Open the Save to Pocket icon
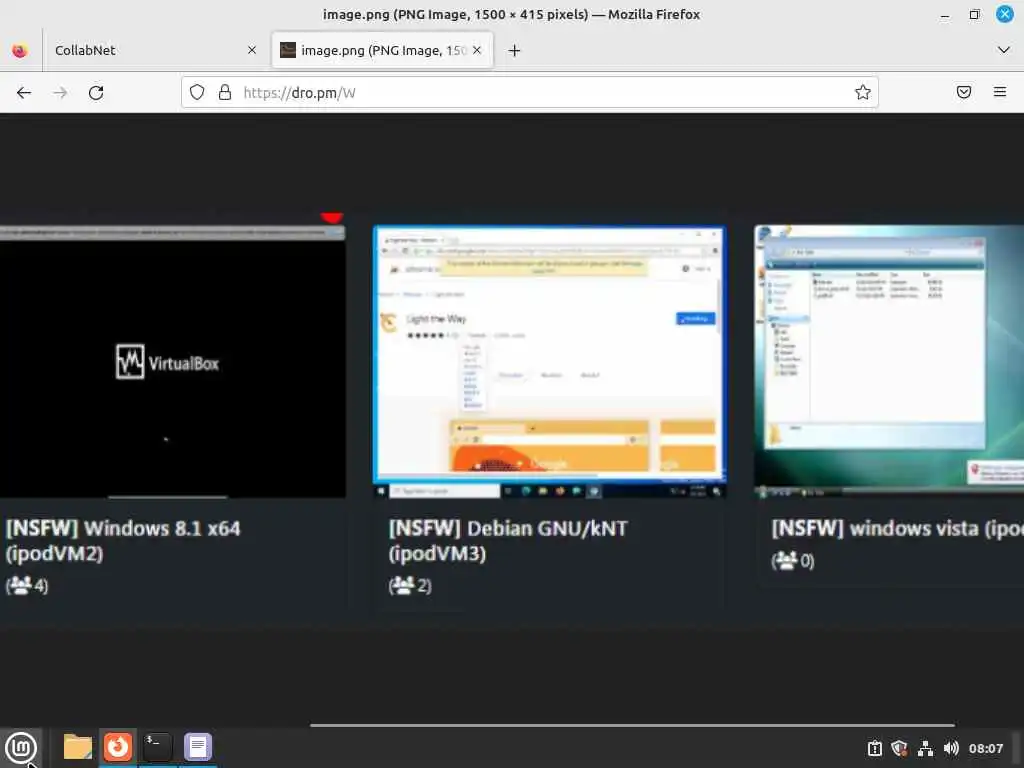 click(x=964, y=92)
